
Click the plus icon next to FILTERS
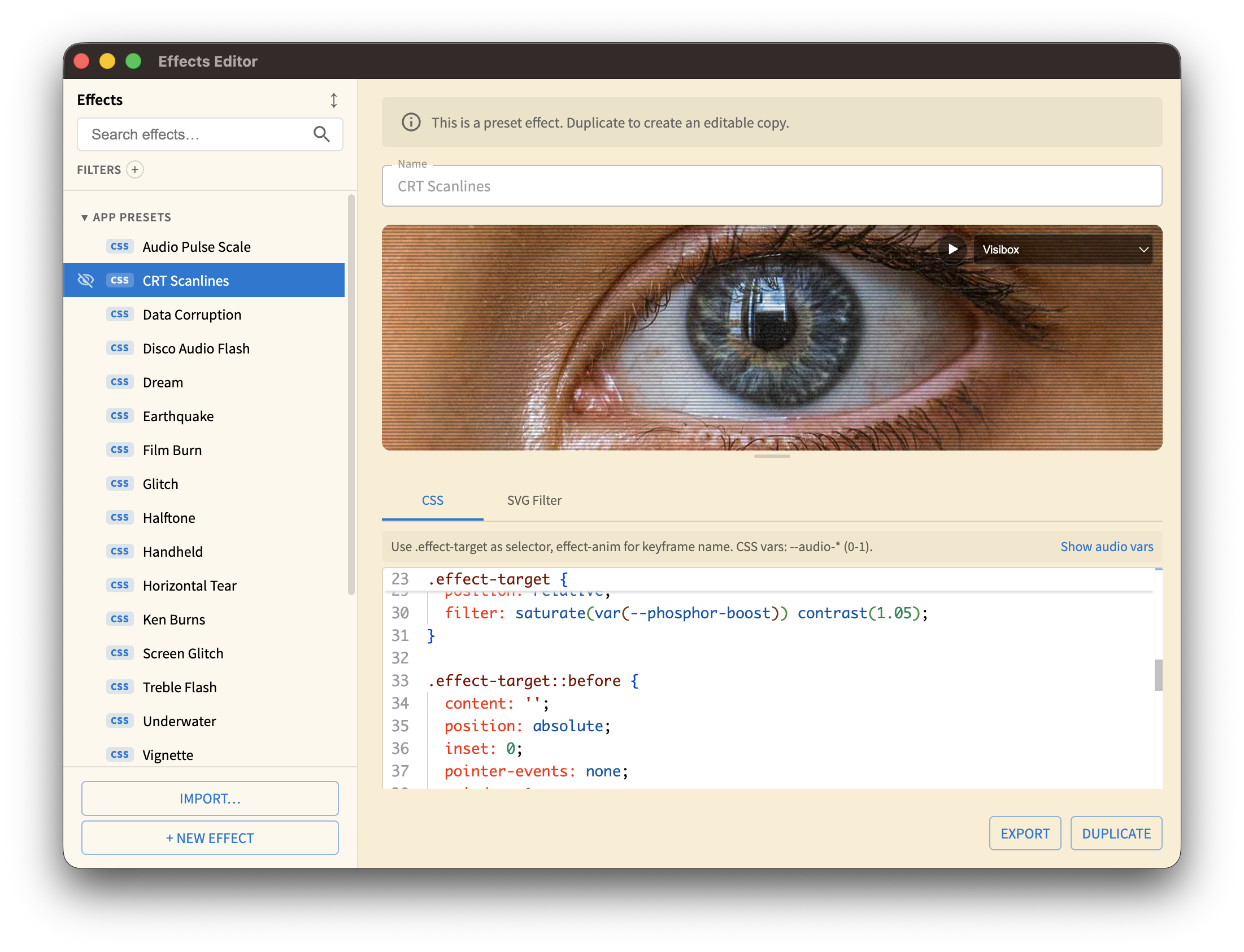134,169
